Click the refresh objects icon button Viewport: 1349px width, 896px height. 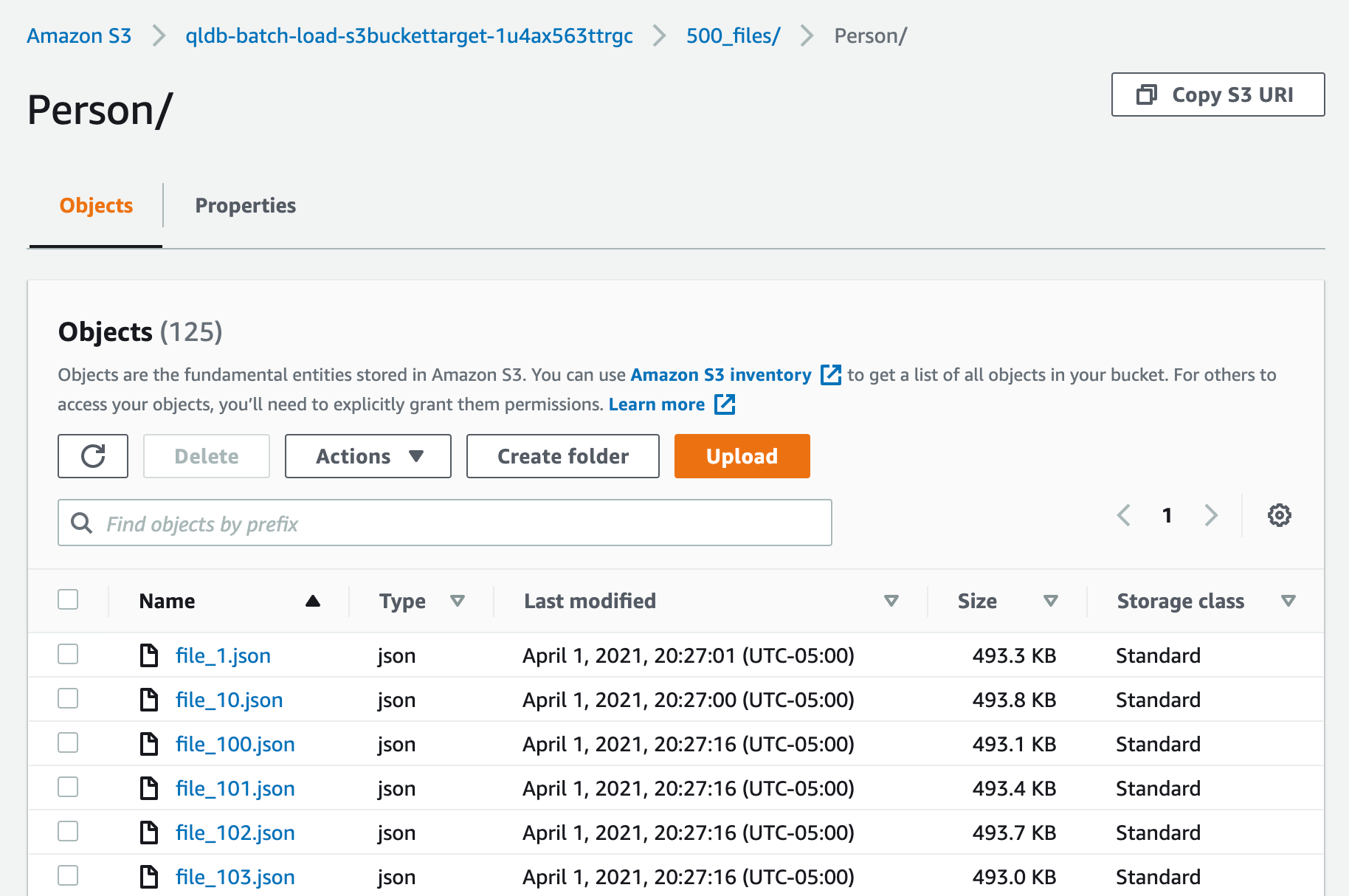click(x=93, y=456)
